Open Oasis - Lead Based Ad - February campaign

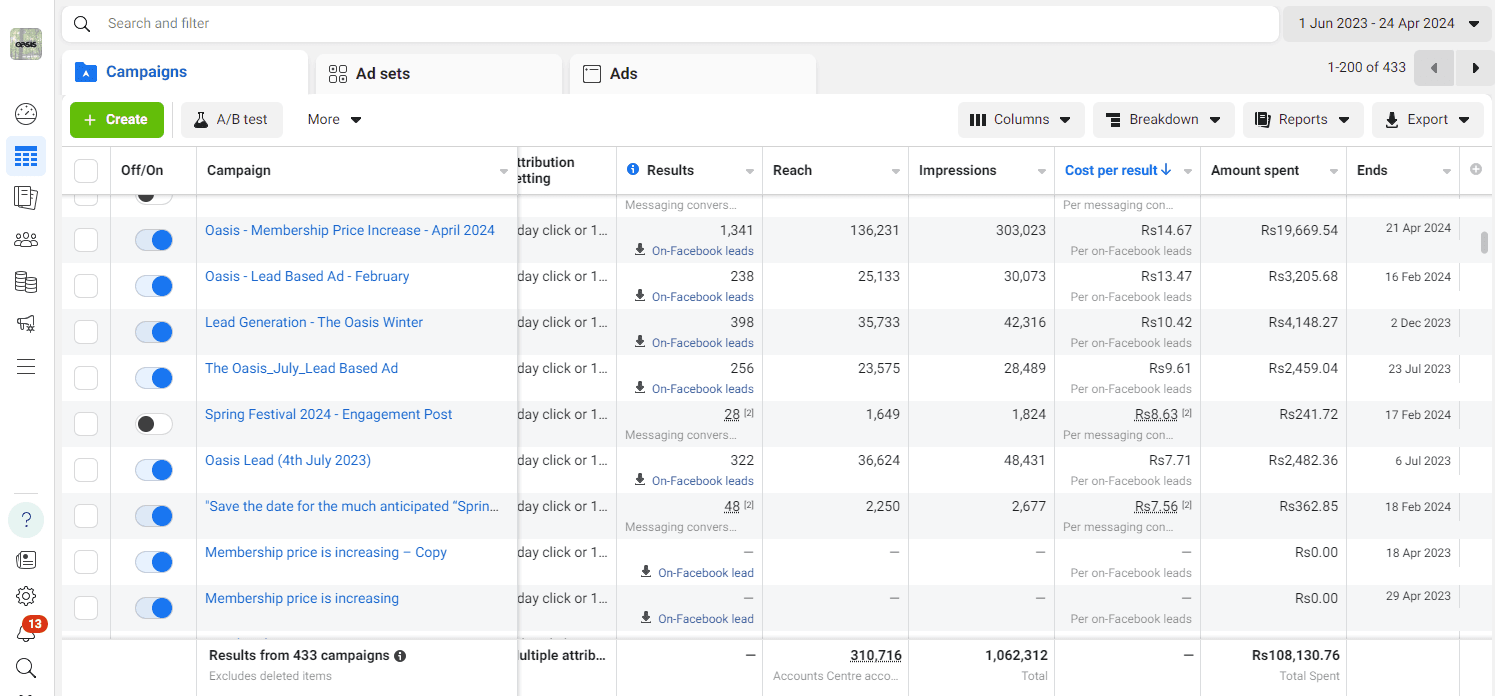click(307, 276)
